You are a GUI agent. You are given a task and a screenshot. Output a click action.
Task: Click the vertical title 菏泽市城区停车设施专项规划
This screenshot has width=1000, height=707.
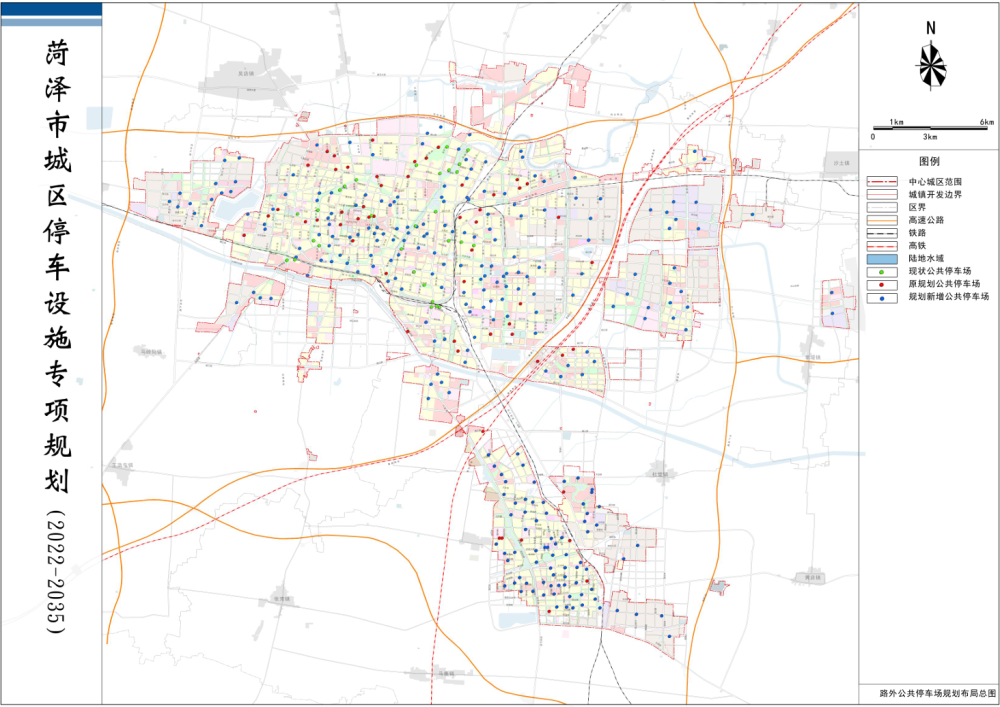pos(57,266)
